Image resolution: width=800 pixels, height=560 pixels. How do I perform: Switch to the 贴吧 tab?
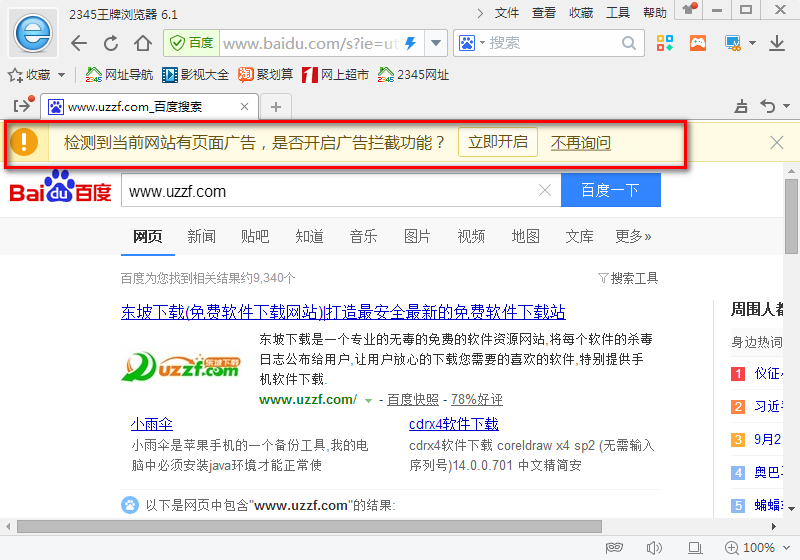pos(255,236)
